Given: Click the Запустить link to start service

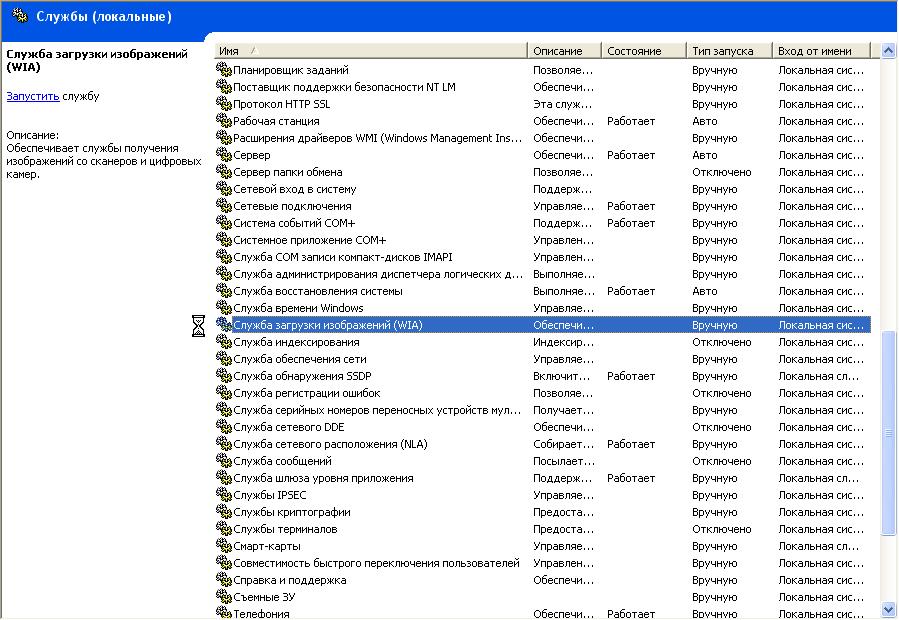Looking at the screenshot, I should [x=33, y=97].
